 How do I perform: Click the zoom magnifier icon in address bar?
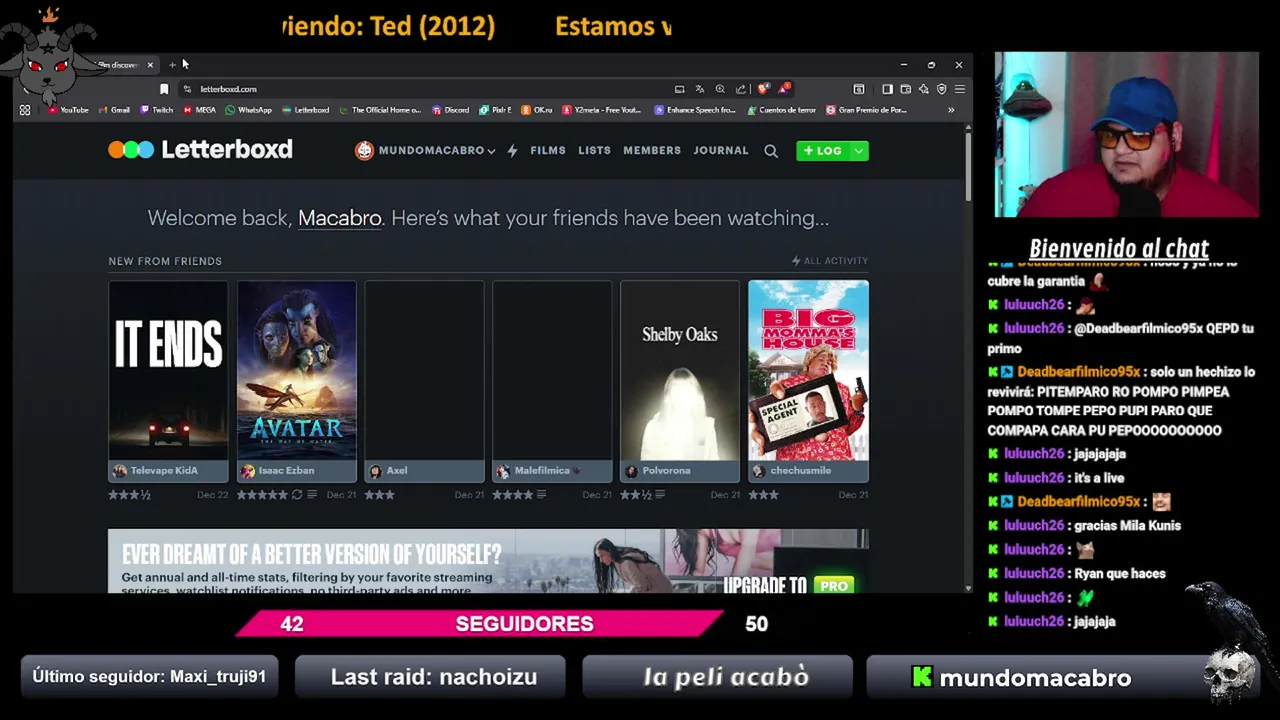tap(720, 89)
